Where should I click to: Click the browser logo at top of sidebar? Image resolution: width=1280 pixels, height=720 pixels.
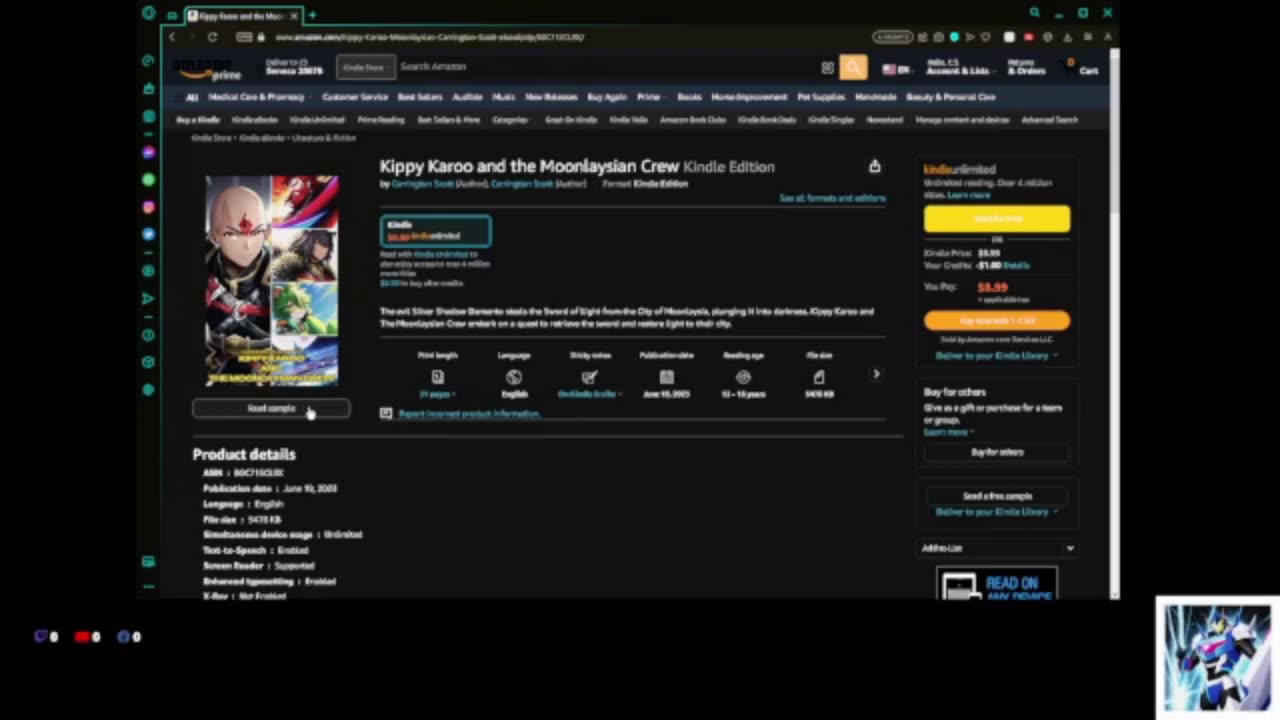point(149,13)
